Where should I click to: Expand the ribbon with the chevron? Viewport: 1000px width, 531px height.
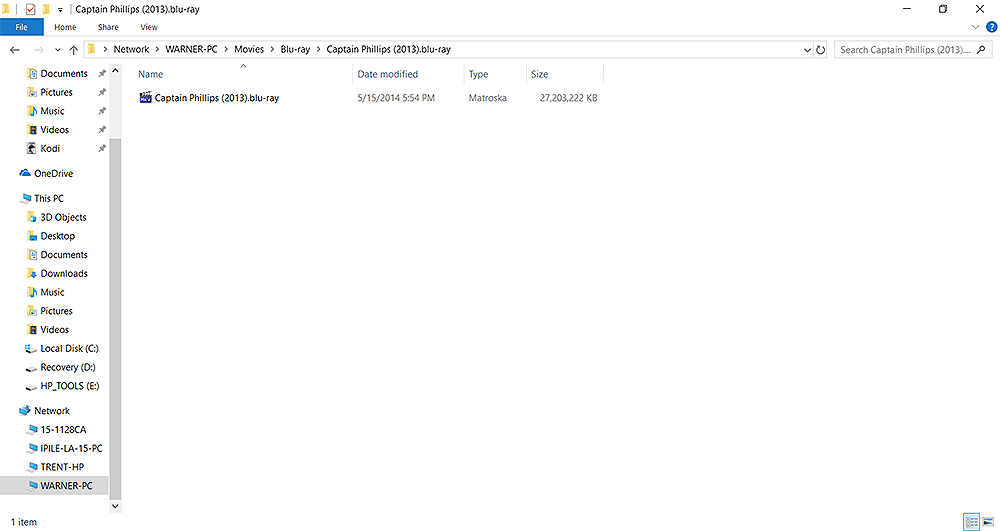coord(975,27)
